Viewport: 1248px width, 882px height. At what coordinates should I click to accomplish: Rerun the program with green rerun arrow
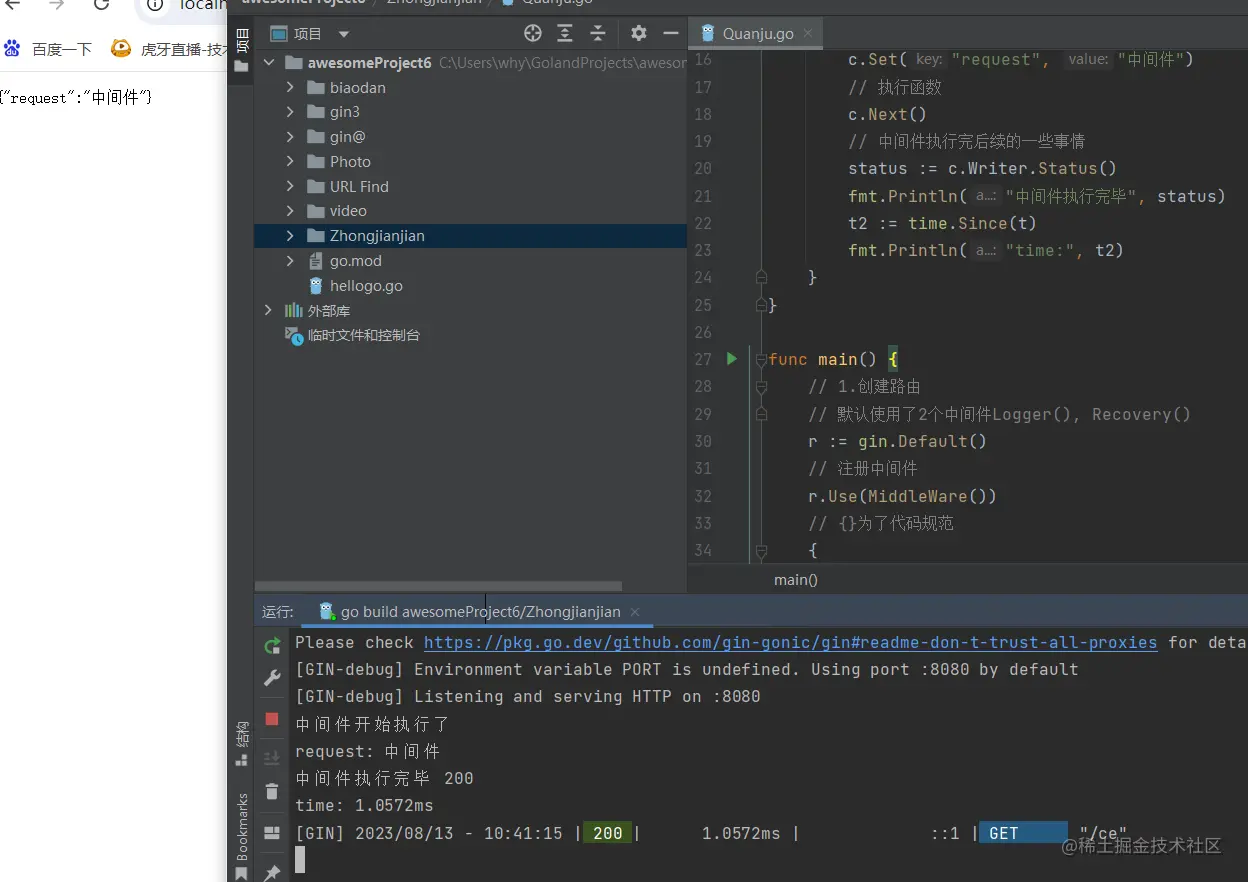pos(272,646)
